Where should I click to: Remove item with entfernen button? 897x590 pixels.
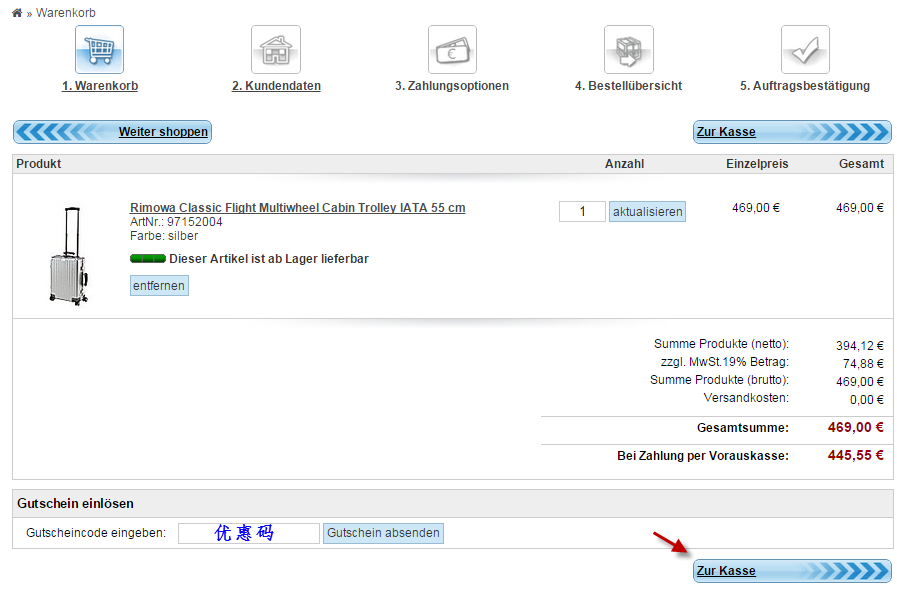pos(159,286)
